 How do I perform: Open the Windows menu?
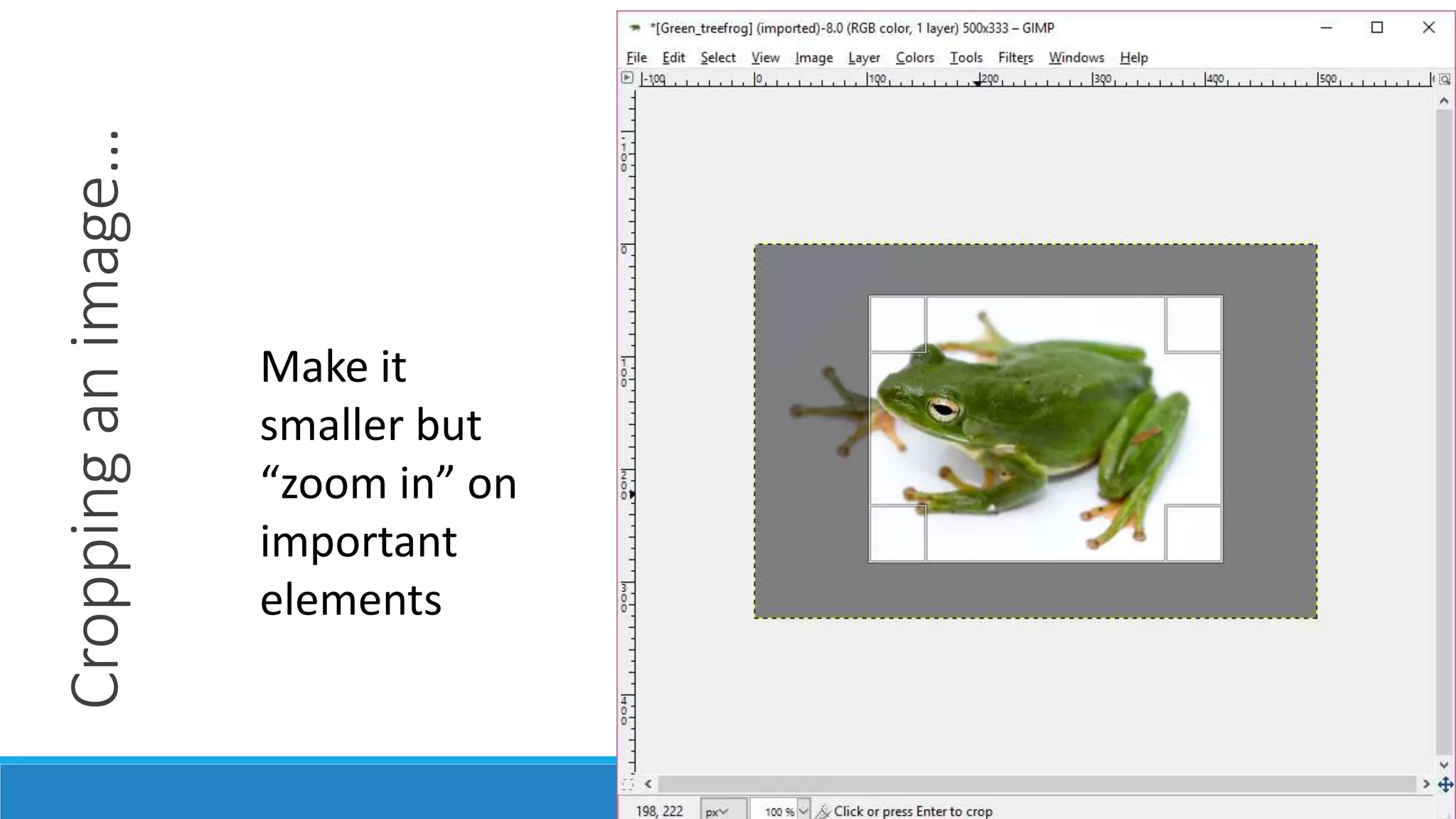(x=1076, y=58)
